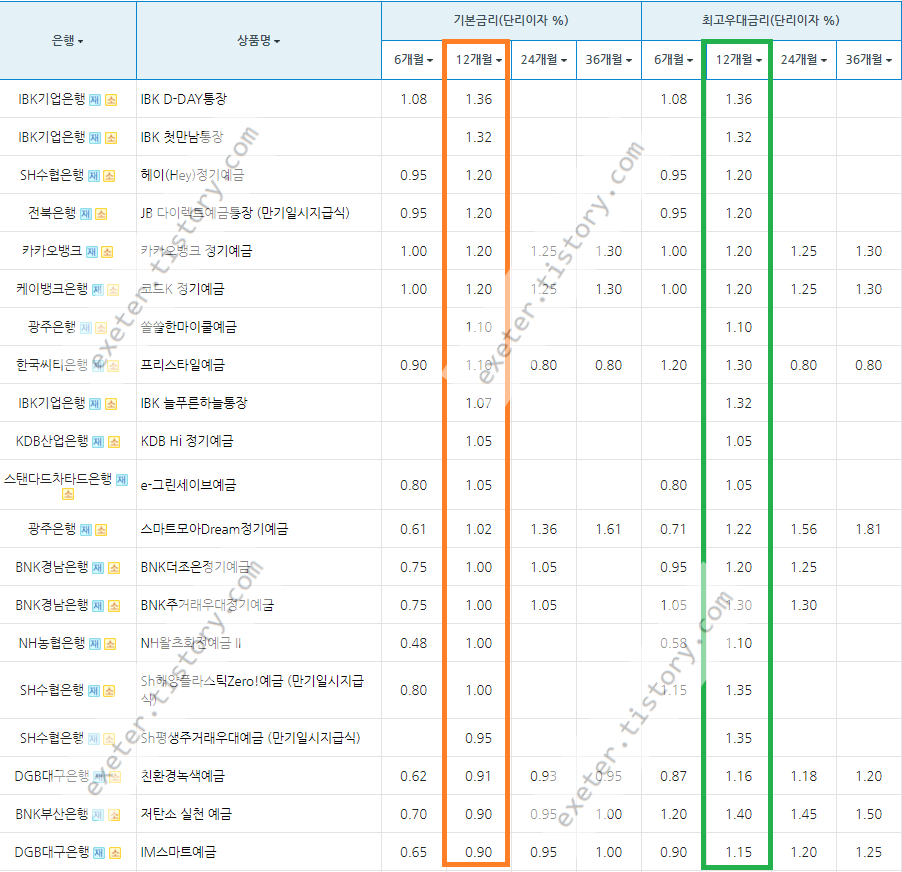
Task: Click the 재 badge beside 카카오뱅크
Action: click(91, 252)
